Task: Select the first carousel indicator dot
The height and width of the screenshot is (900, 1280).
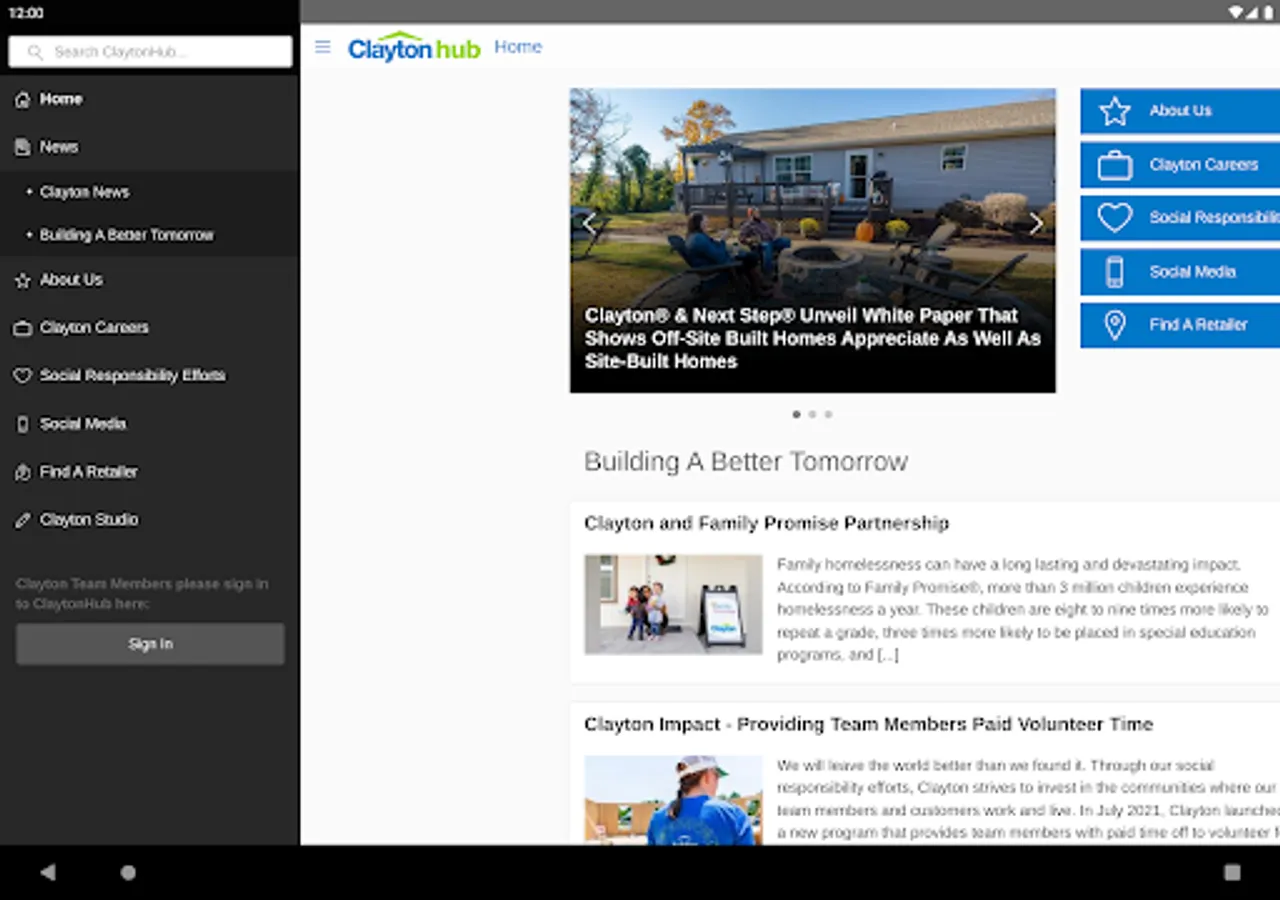Action: pos(796,414)
